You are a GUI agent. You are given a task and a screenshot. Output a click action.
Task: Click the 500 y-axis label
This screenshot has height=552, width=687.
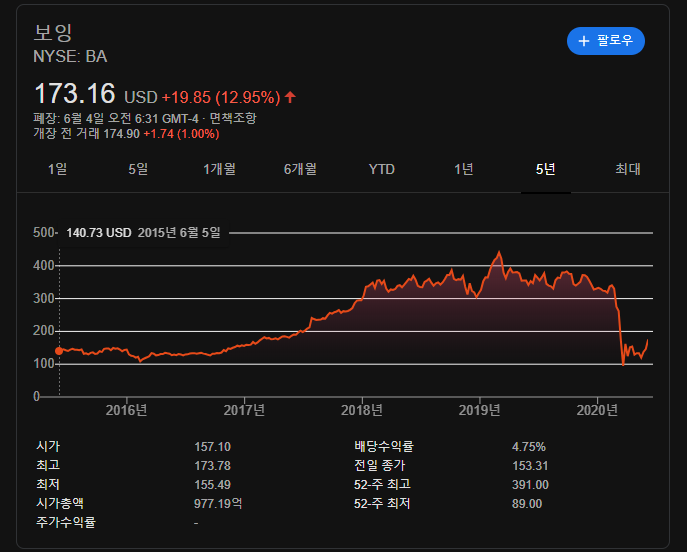(44, 232)
